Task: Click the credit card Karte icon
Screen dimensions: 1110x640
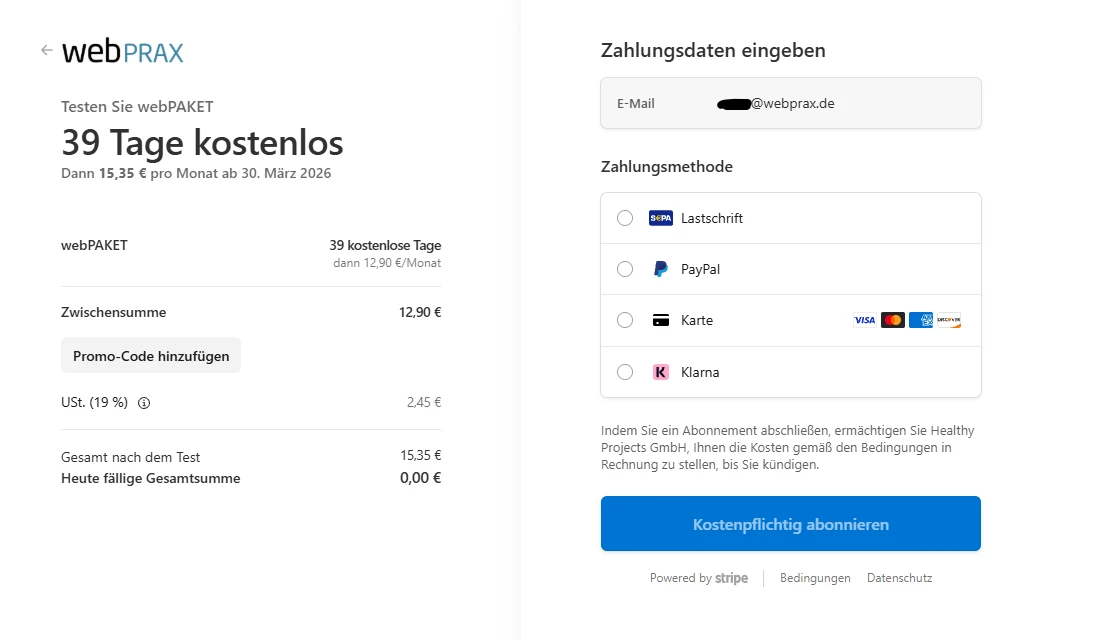Action: pyautogui.click(x=661, y=321)
